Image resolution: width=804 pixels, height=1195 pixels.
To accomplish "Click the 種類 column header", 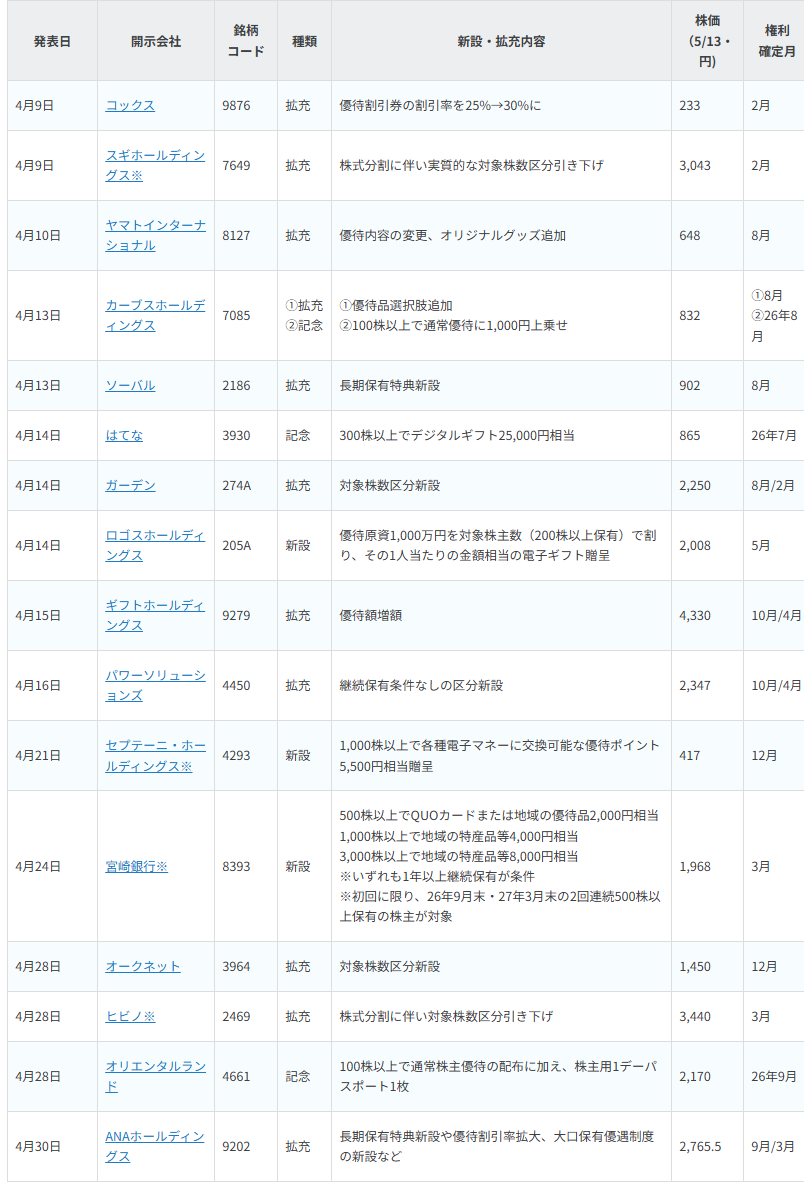I will pyautogui.click(x=304, y=41).
